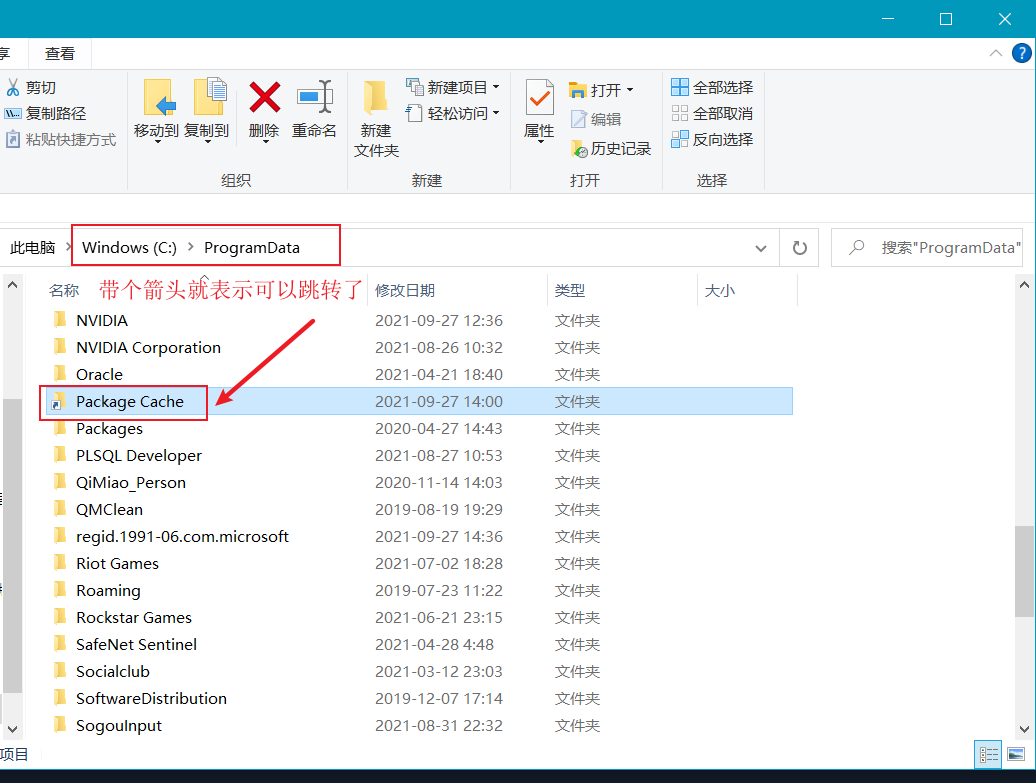Screen dimensions: 1036x783
Task: Select the PLSQL Developer folder
Action: [139, 456]
